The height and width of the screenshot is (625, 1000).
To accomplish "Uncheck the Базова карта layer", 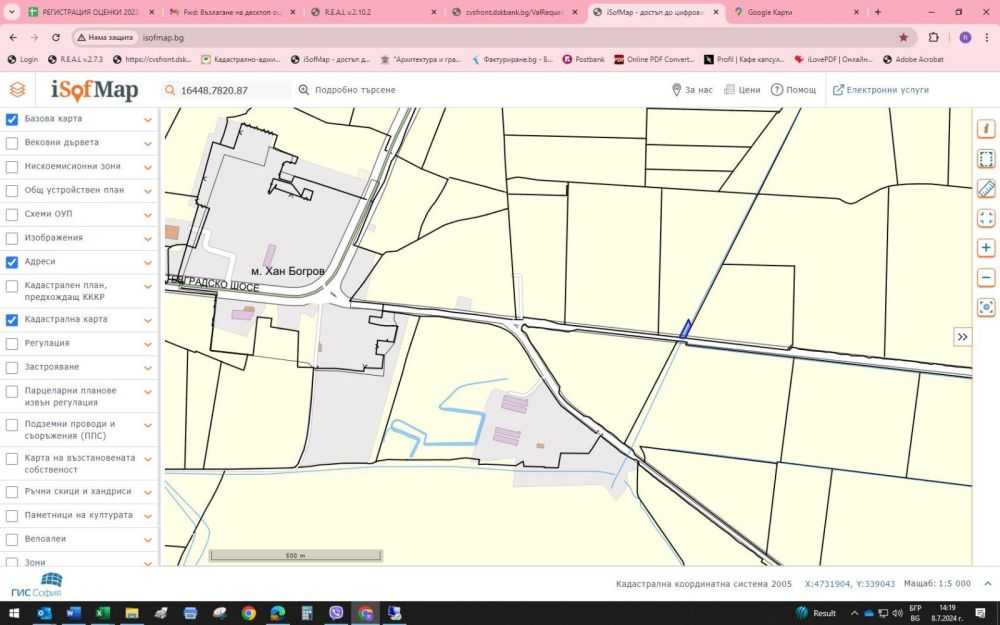I will (12, 119).
